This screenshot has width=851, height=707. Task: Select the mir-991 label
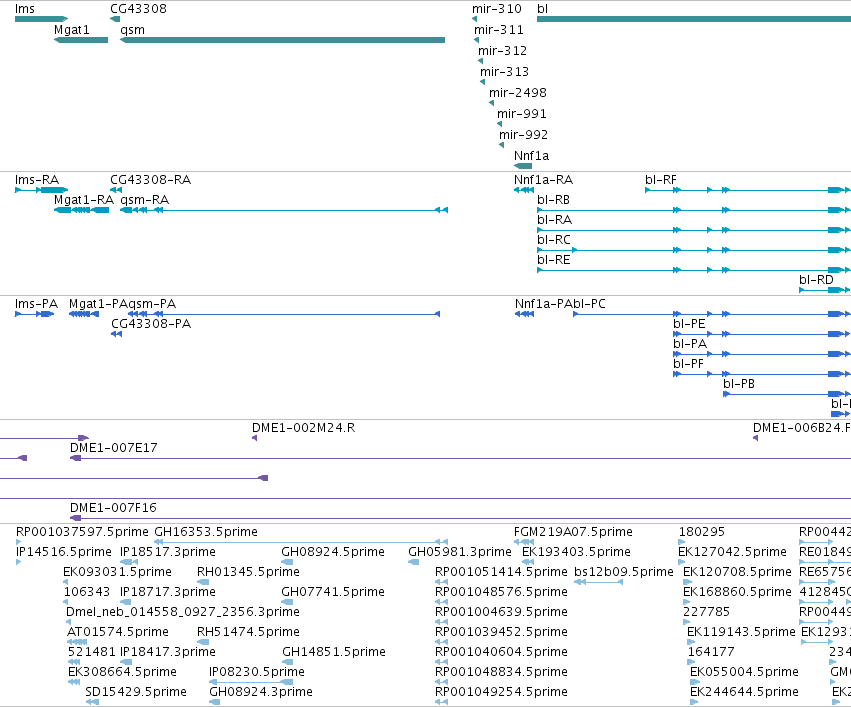pyautogui.click(x=522, y=114)
